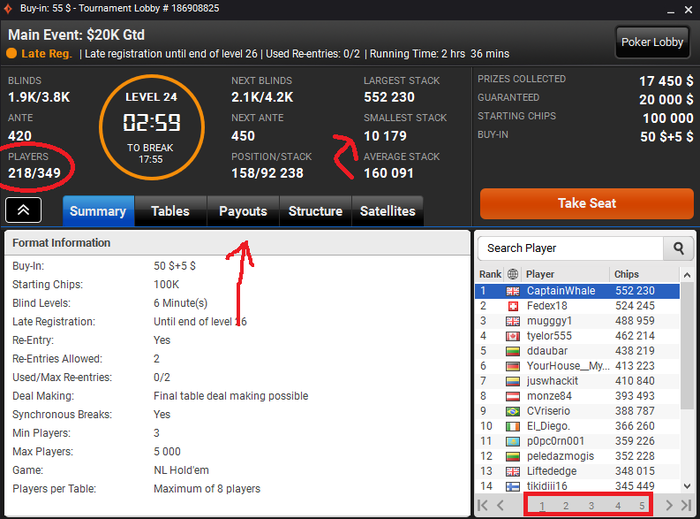
Task: Click the Canadian flag beside tyelor555
Action: point(513,336)
